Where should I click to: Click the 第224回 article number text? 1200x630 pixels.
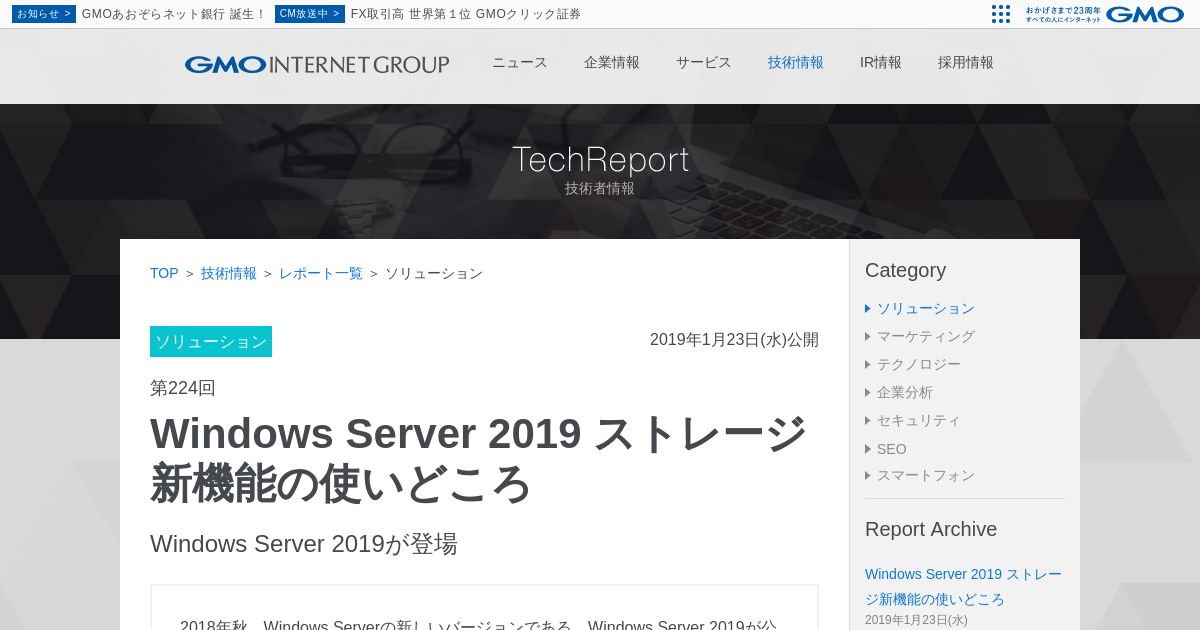point(183,388)
